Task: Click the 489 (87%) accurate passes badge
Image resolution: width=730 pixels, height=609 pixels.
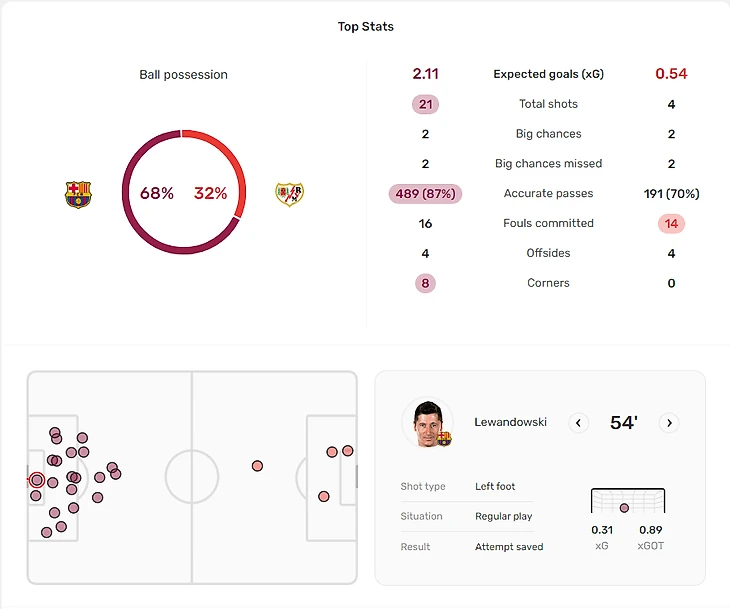Action: 426,193
